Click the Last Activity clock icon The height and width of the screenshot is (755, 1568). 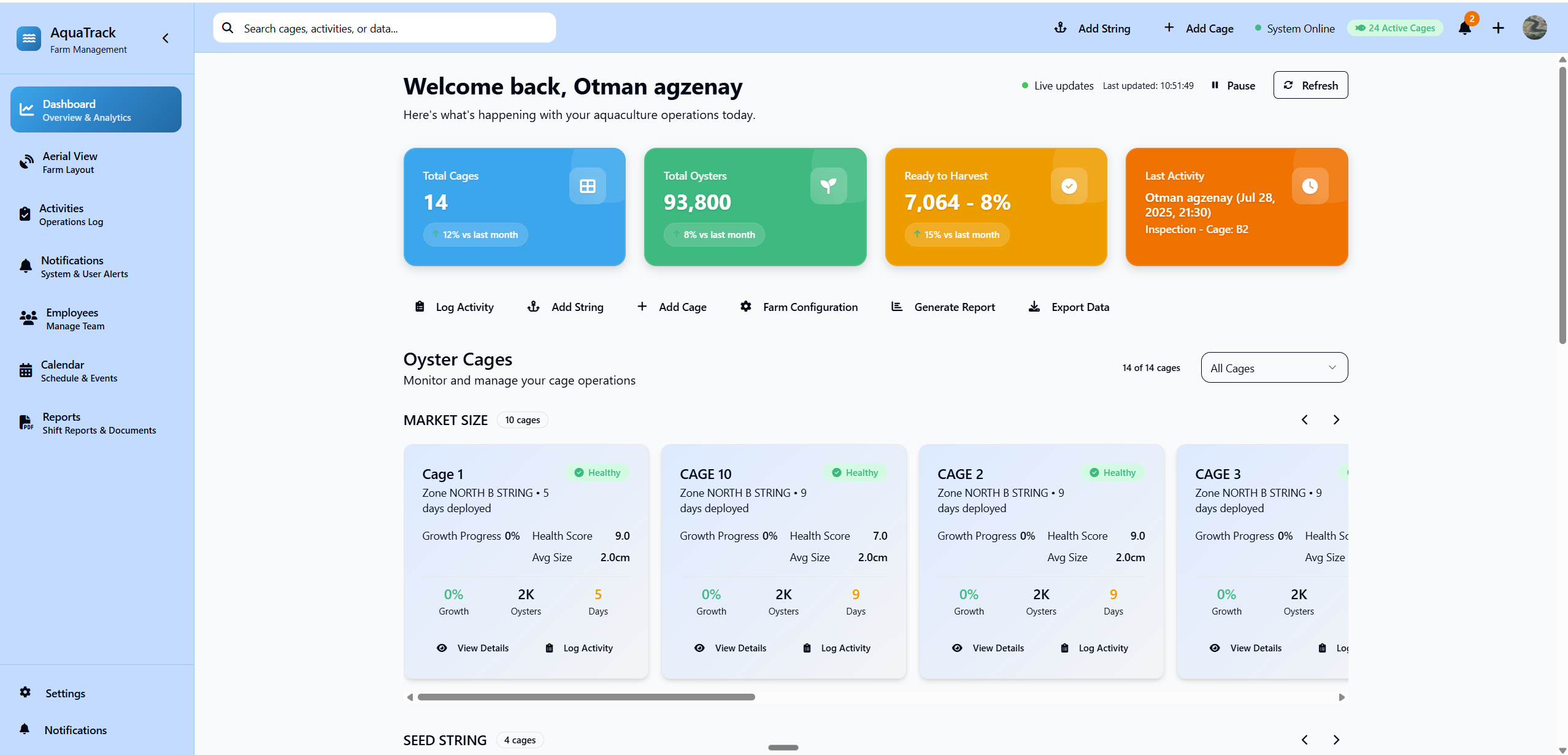tap(1310, 186)
